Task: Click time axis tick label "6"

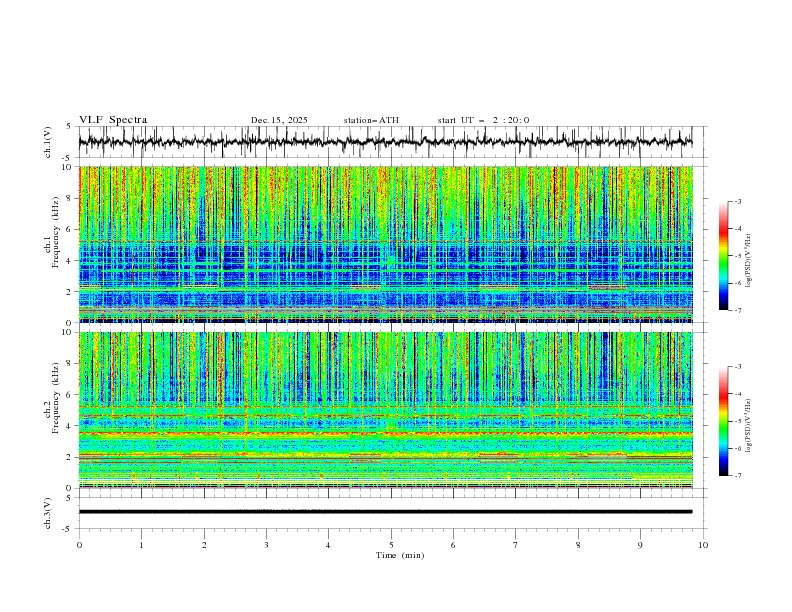Action: click(453, 545)
